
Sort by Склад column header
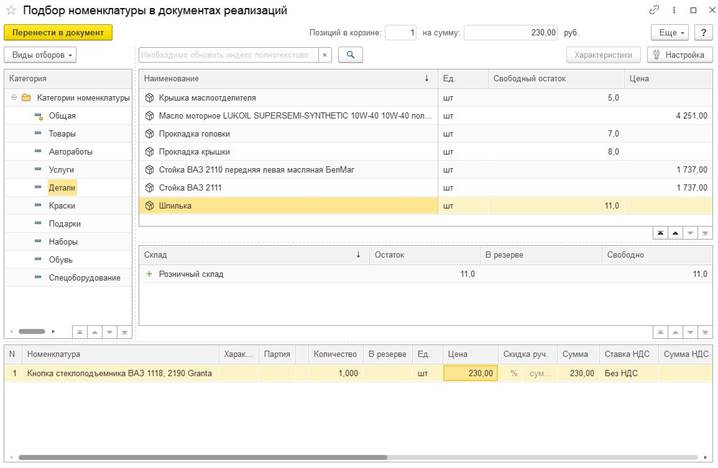tap(254, 255)
